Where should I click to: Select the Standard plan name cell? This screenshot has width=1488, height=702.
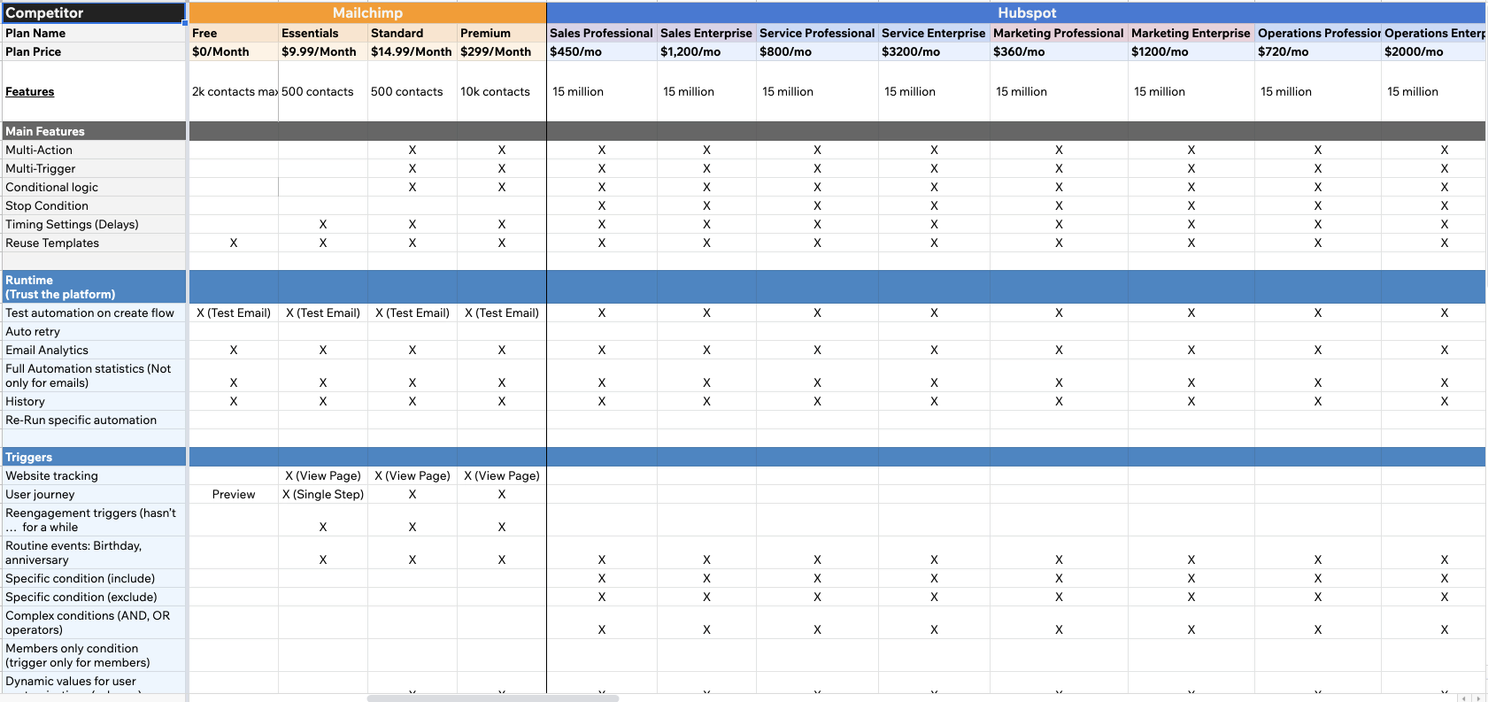tap(413, 33)
